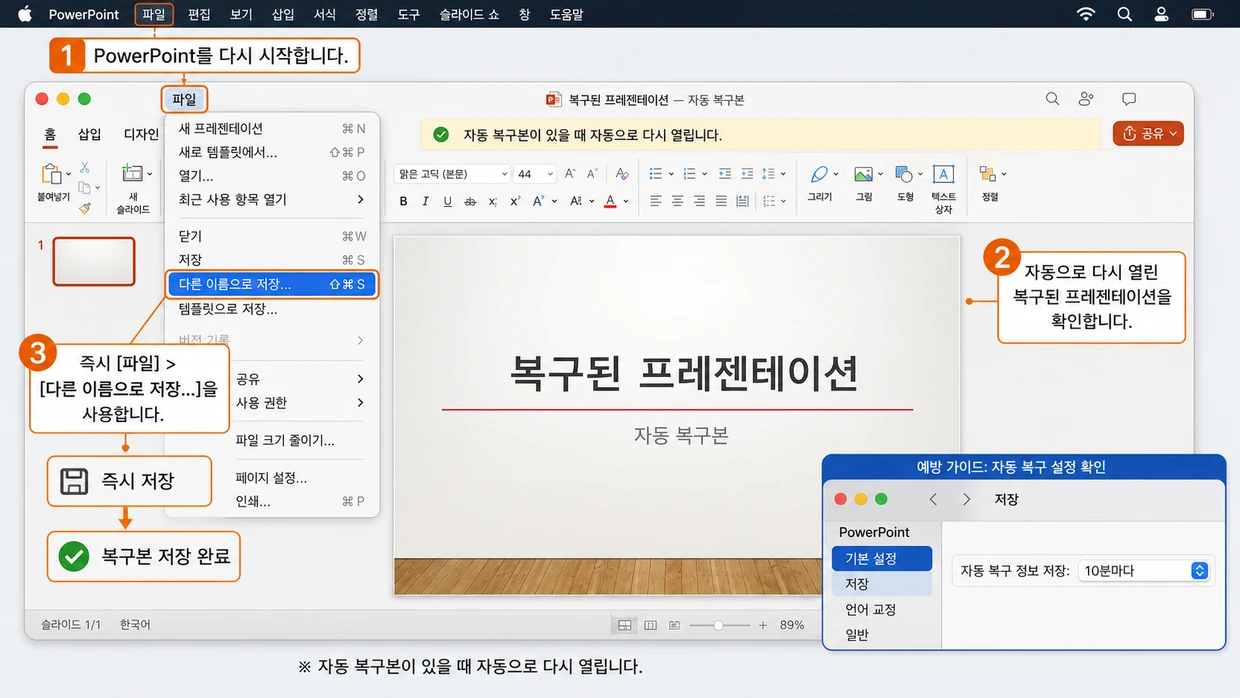The image size is (1240, 698).
Task: Open 편집 menu in menu bar
Action: [199, 14]
